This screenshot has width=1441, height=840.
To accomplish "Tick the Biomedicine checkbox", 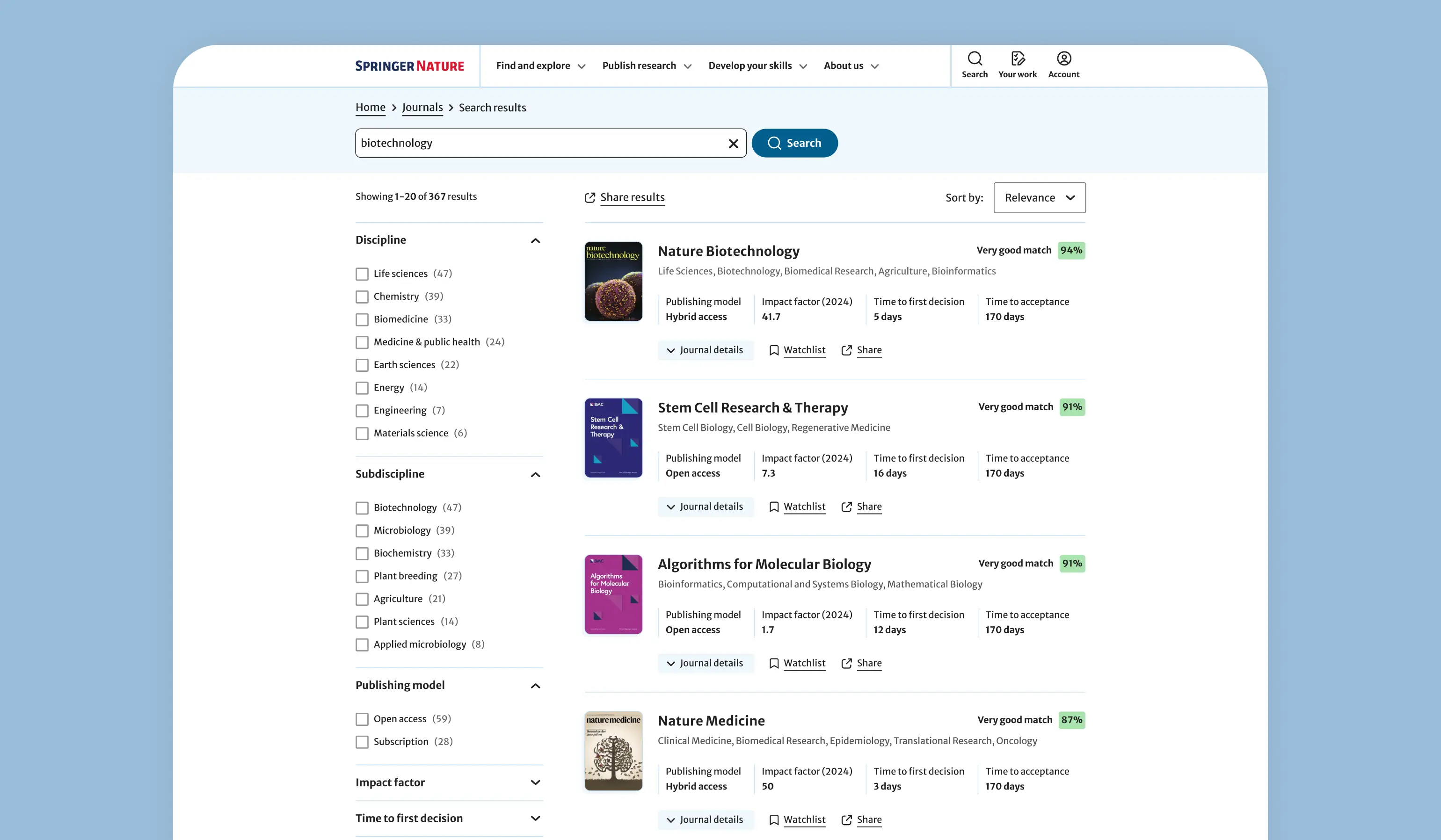I will click(x=362, y=319).
